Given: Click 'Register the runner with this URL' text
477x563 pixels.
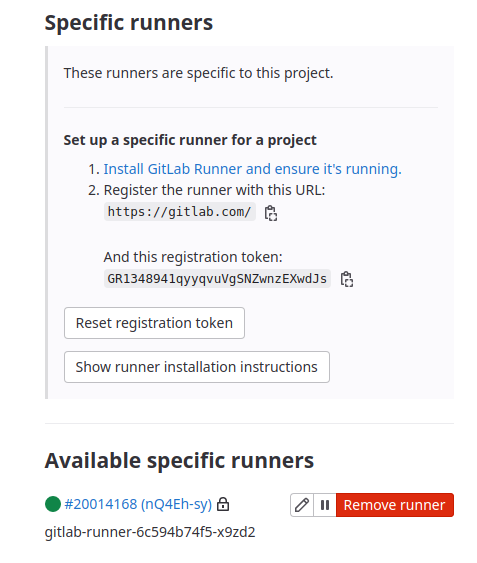Looking at the screenshot, I should tap(214, 190).
